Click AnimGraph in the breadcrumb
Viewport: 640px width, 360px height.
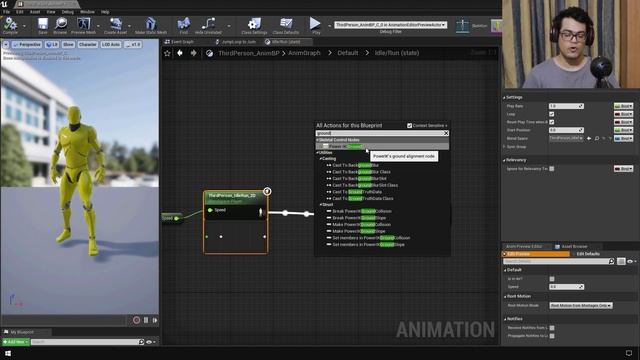tap(304, 53)
